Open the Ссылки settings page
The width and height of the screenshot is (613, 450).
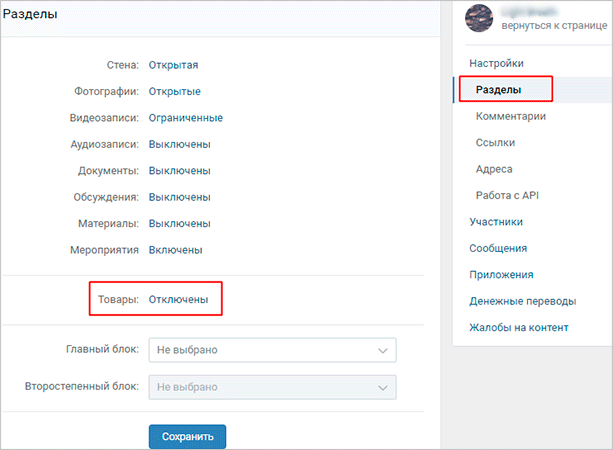pos(495,143)
